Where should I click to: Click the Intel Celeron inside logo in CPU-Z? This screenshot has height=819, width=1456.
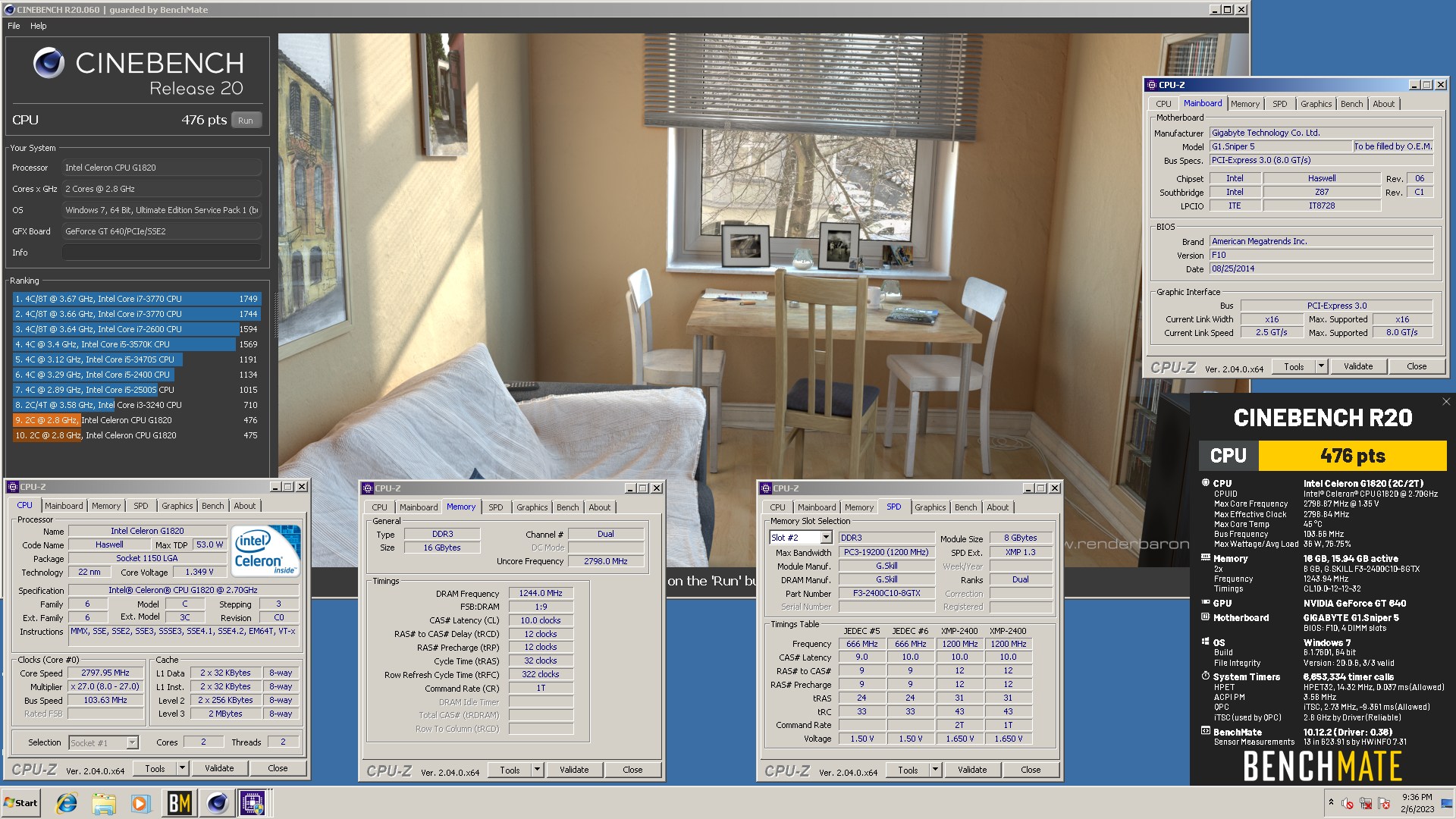click(265, 551)
